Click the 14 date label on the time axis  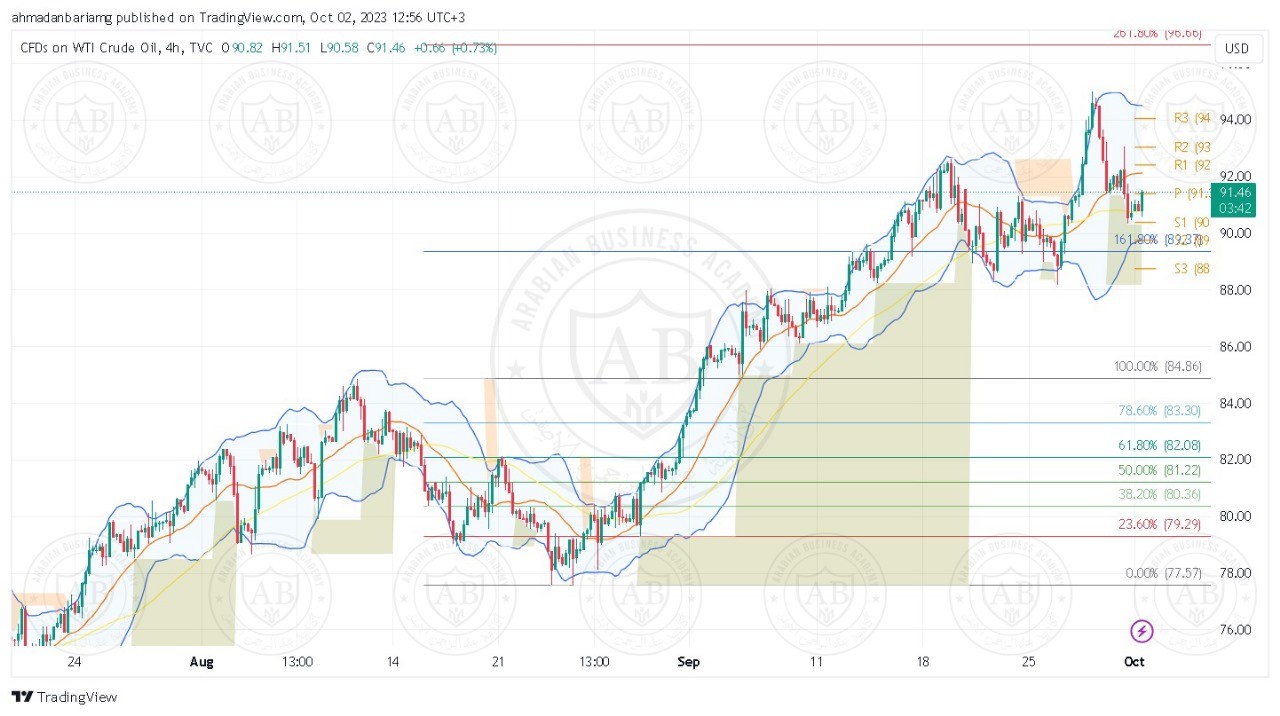point(393,662)
